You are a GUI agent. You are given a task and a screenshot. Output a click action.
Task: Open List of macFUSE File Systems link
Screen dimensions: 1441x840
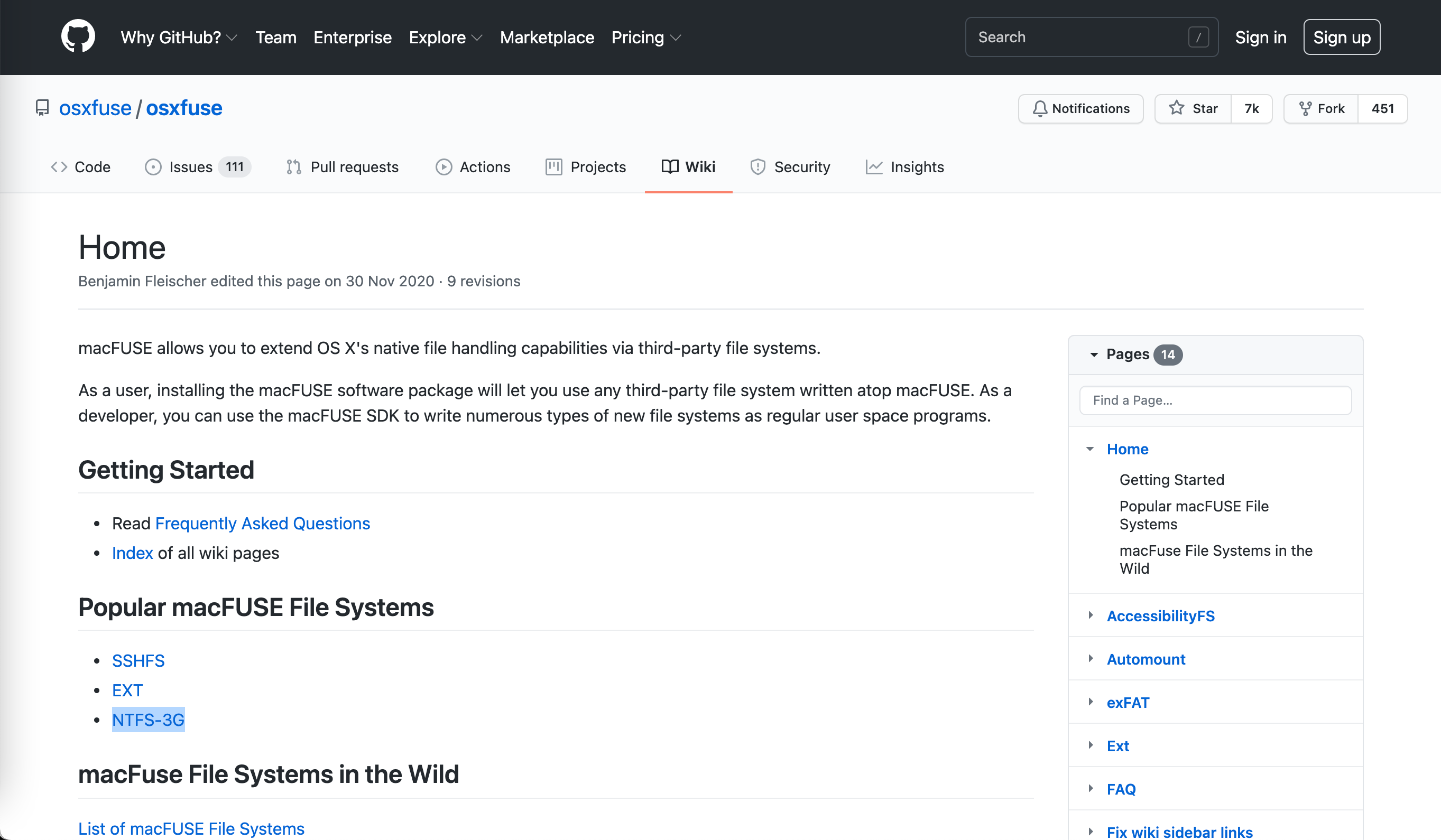[x=191, y=828]
